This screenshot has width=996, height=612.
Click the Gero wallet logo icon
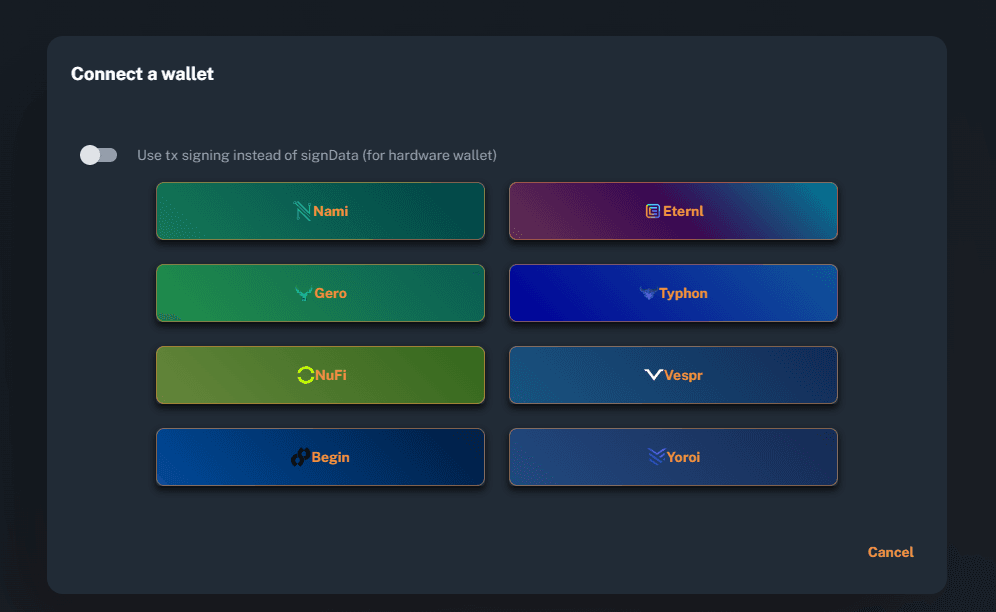pos(304,293)
